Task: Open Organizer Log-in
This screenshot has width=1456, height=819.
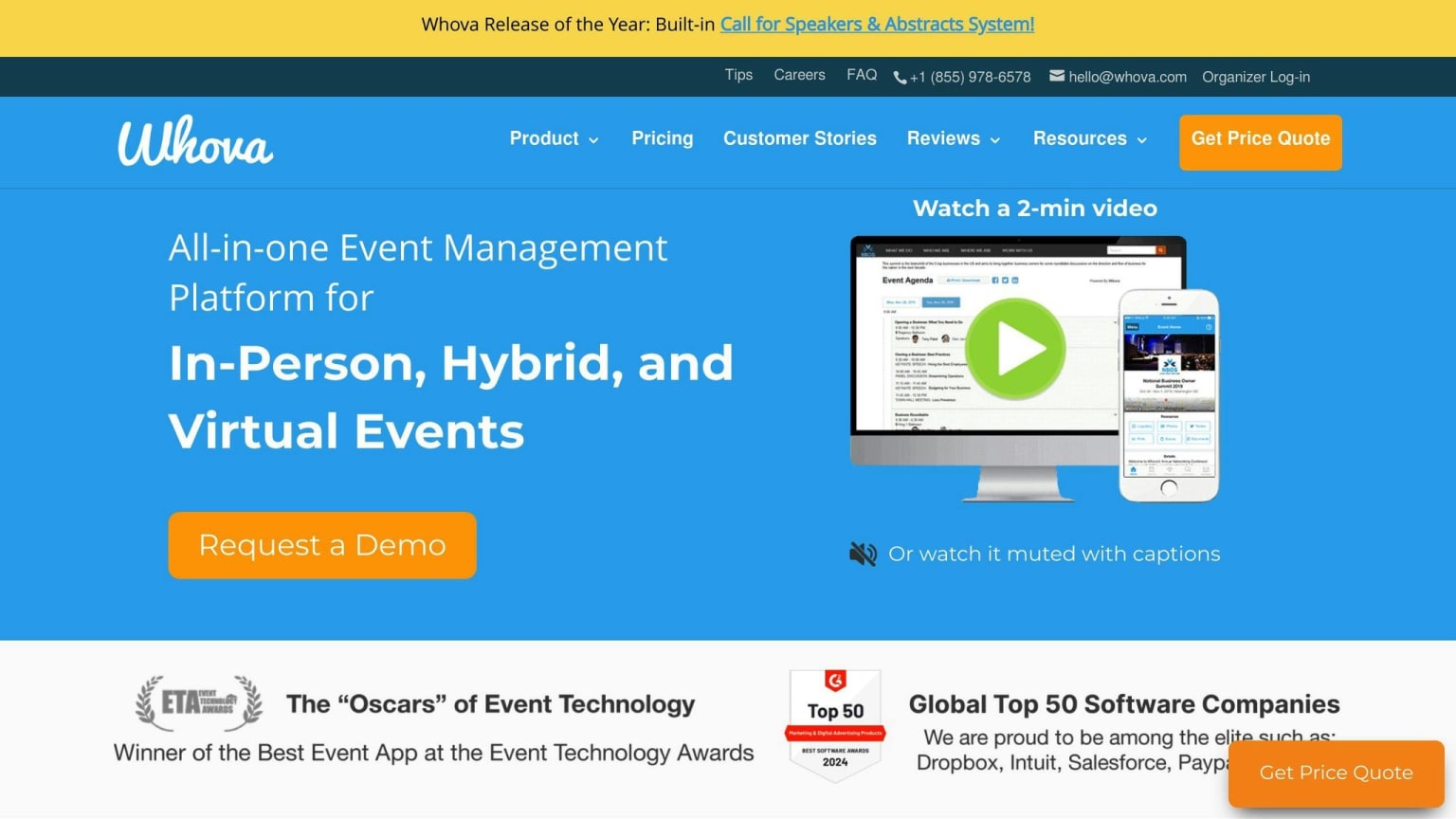Action: (x=1256, y=77)
